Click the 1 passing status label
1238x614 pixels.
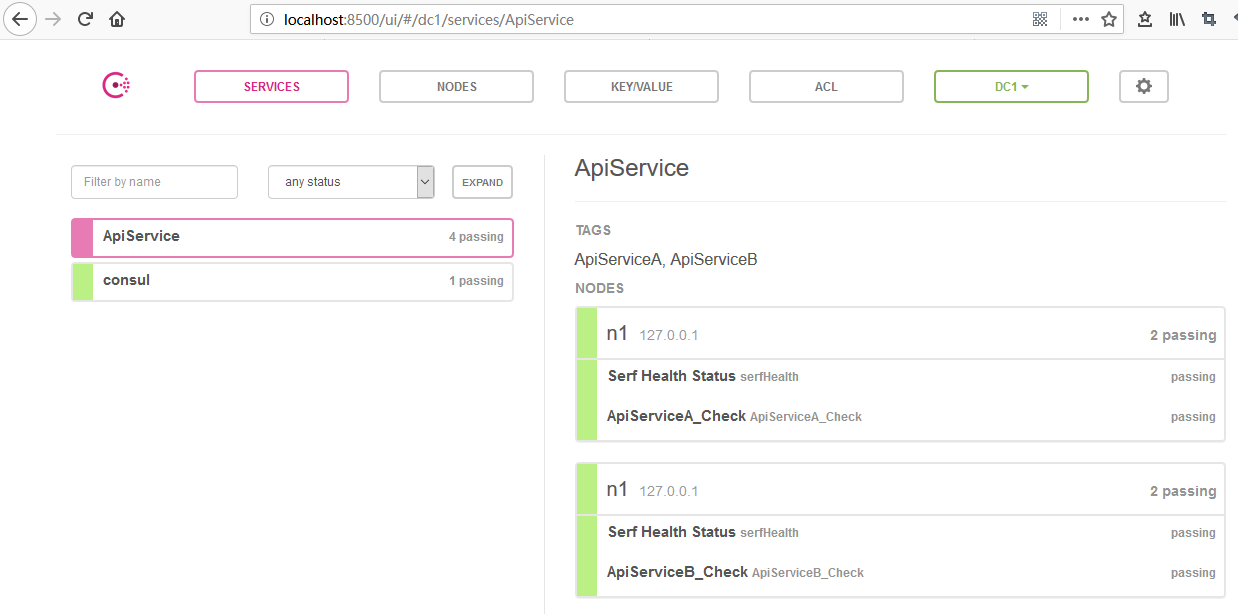tap(476, 281)
